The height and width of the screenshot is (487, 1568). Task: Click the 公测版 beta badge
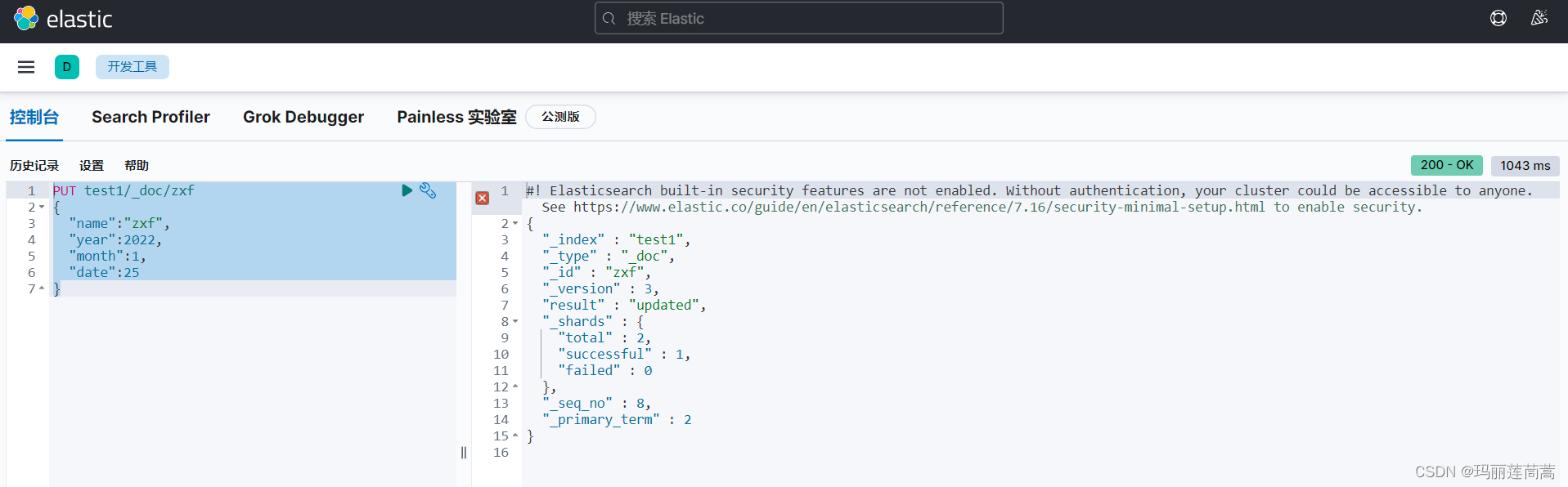pyautogui.click(x=560, y=117)
